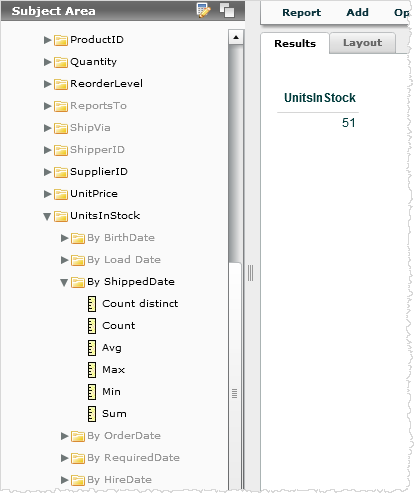The image size is (414, 495).
Task: Open the Results tab
Action: coord(295,43)
